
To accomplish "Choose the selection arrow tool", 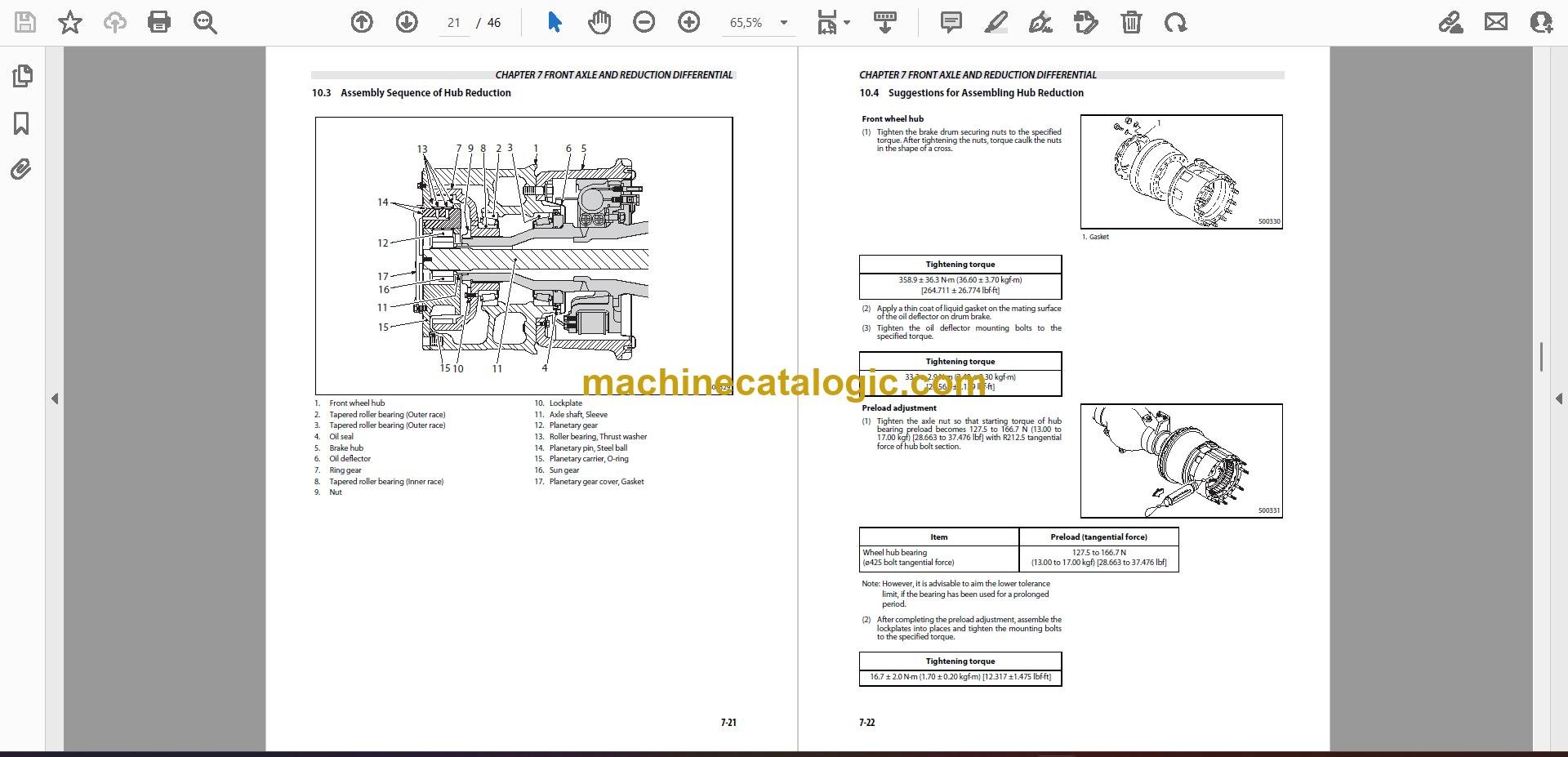I will [x=555, y=22].
